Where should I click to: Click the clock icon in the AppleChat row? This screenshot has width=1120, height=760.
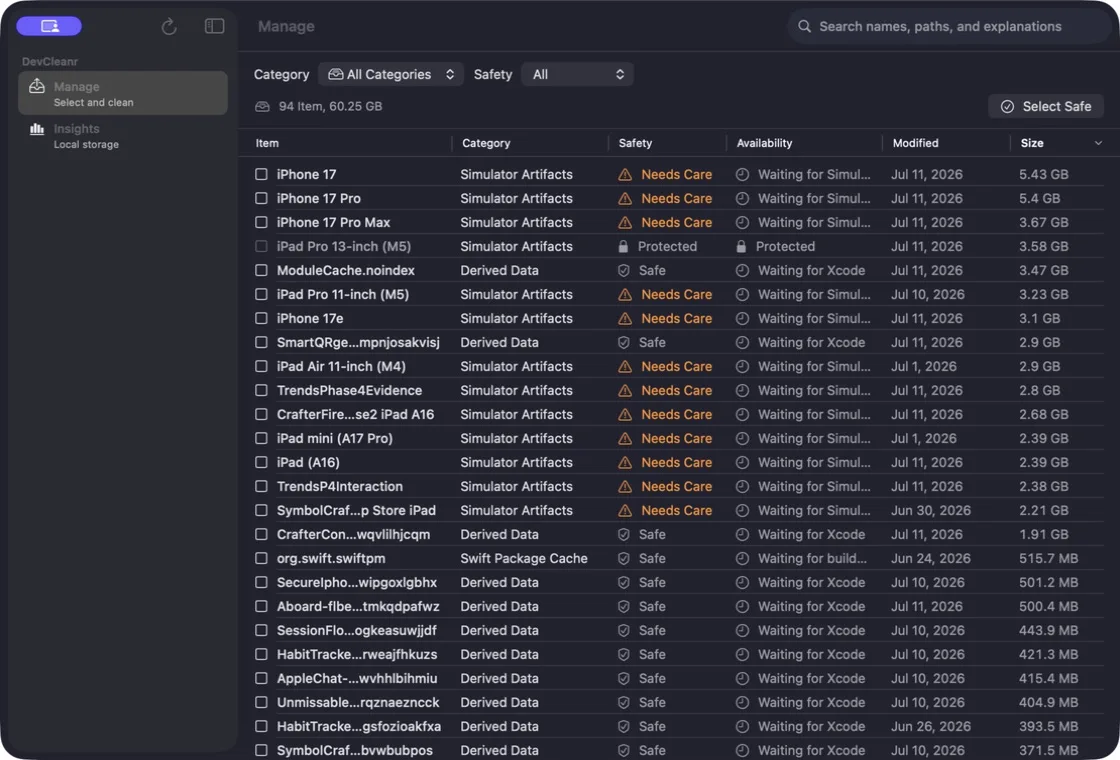tap(742, 679)
